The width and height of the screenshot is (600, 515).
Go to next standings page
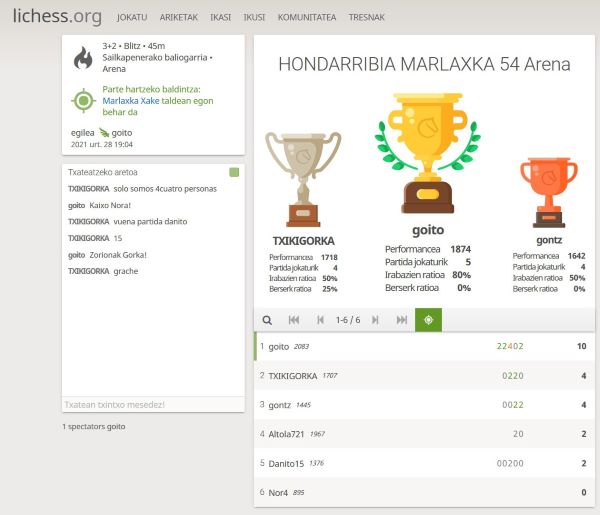click(x=375, y=320)
